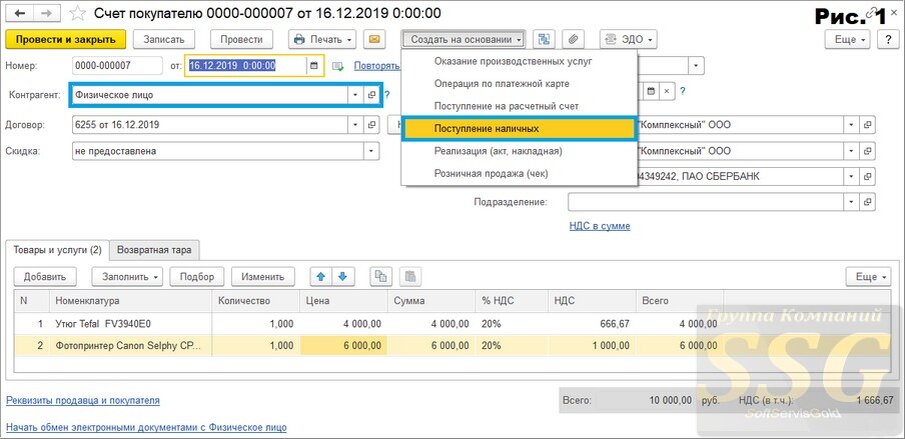Image resolution: width=905 pixels, height=439 pixels.
Task: Select Операция по платежной карте
Action: [x=502, y=84]
